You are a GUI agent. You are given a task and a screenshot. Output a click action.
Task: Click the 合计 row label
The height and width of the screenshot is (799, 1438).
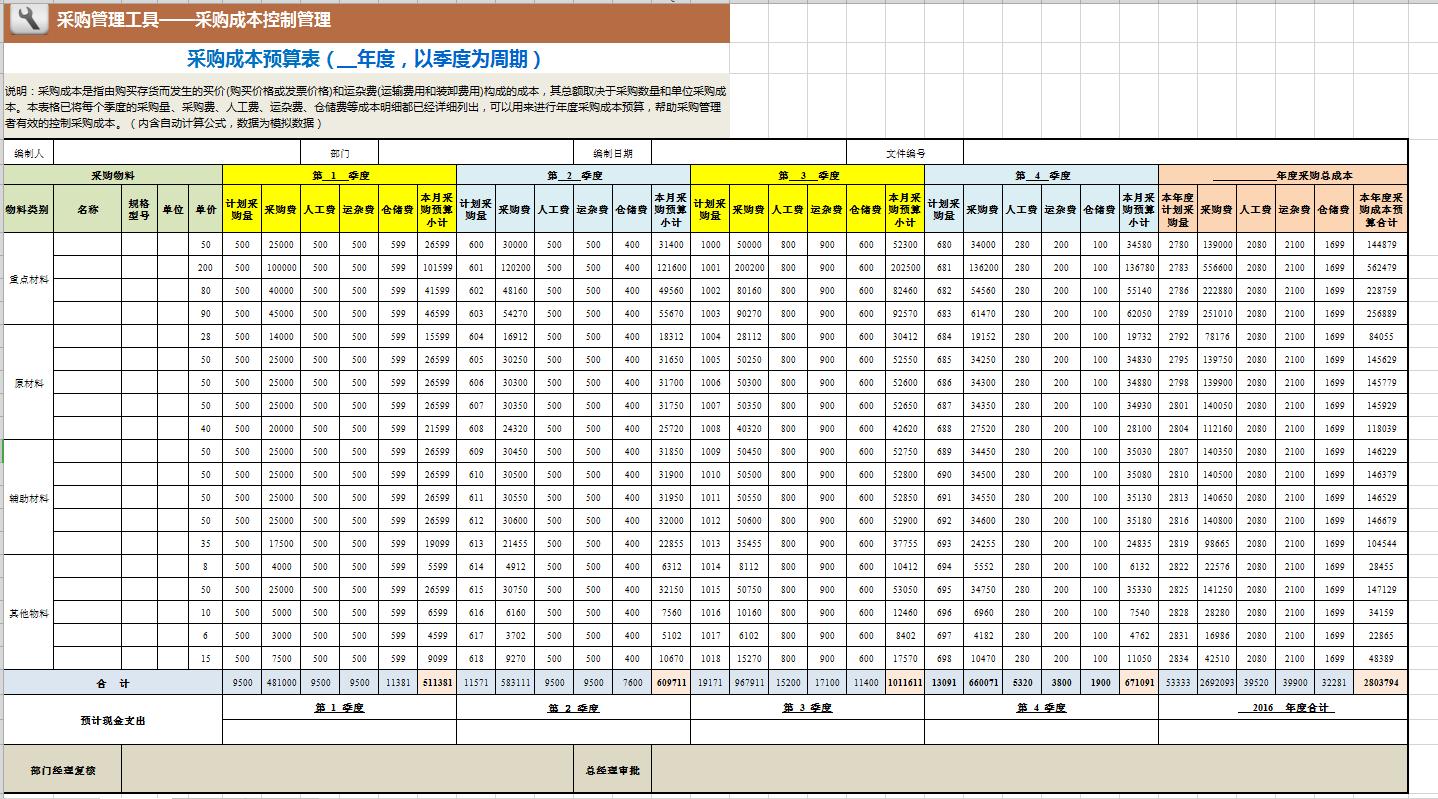113,683
